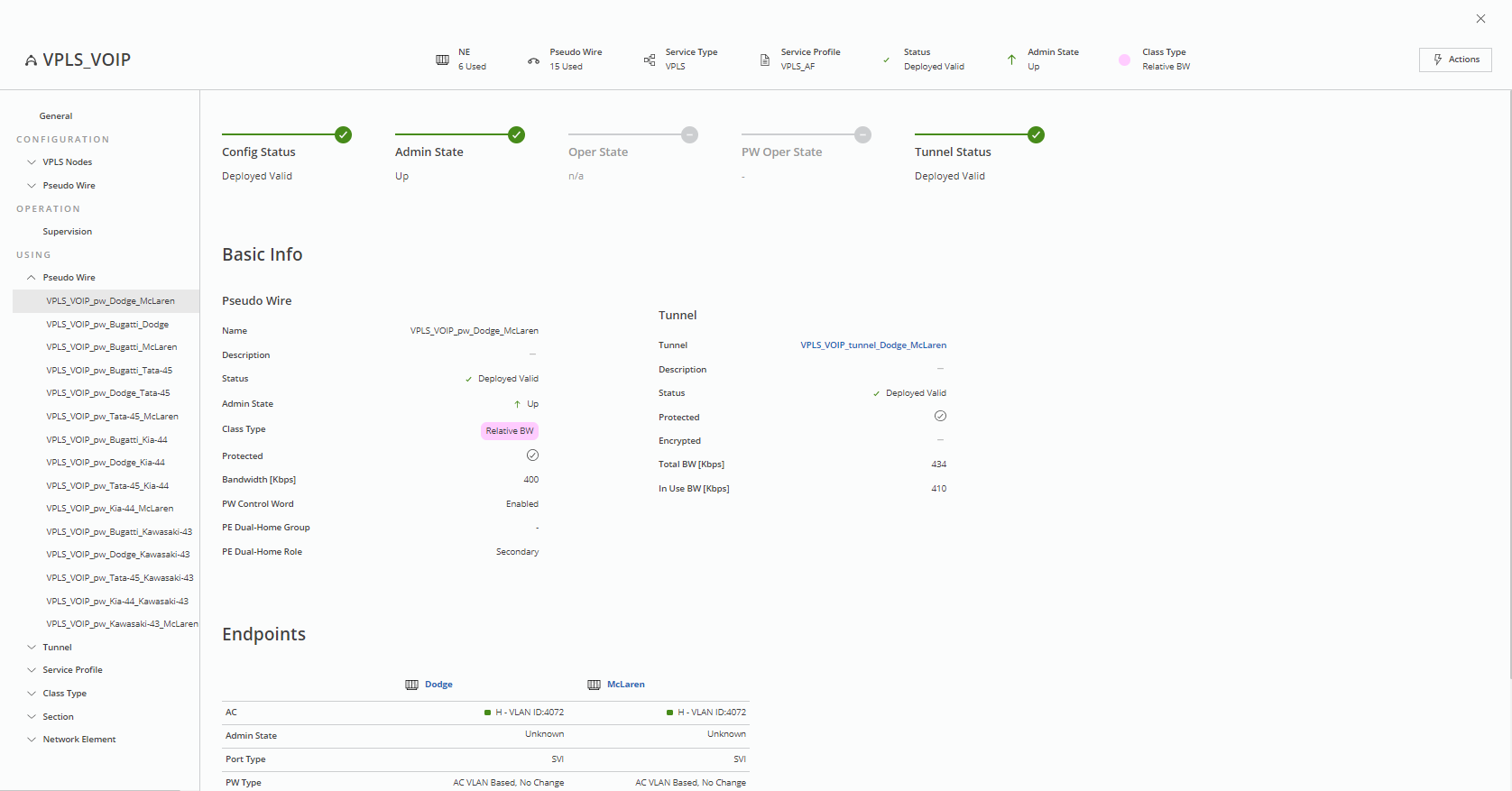
Task: Expand VPLS Nodes under Configuration
Action: [x=32, y=162]
